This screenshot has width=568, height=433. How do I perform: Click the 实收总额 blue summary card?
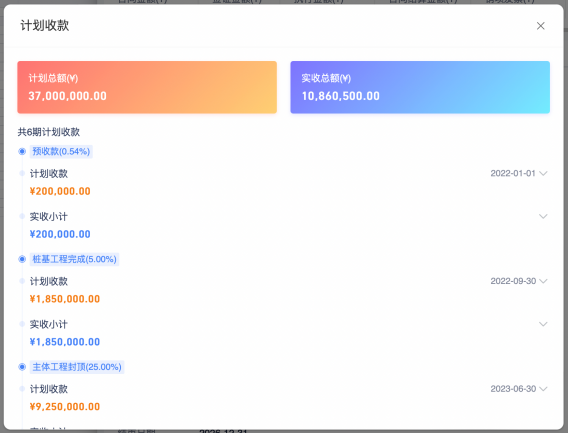click(x=420, y=87)
